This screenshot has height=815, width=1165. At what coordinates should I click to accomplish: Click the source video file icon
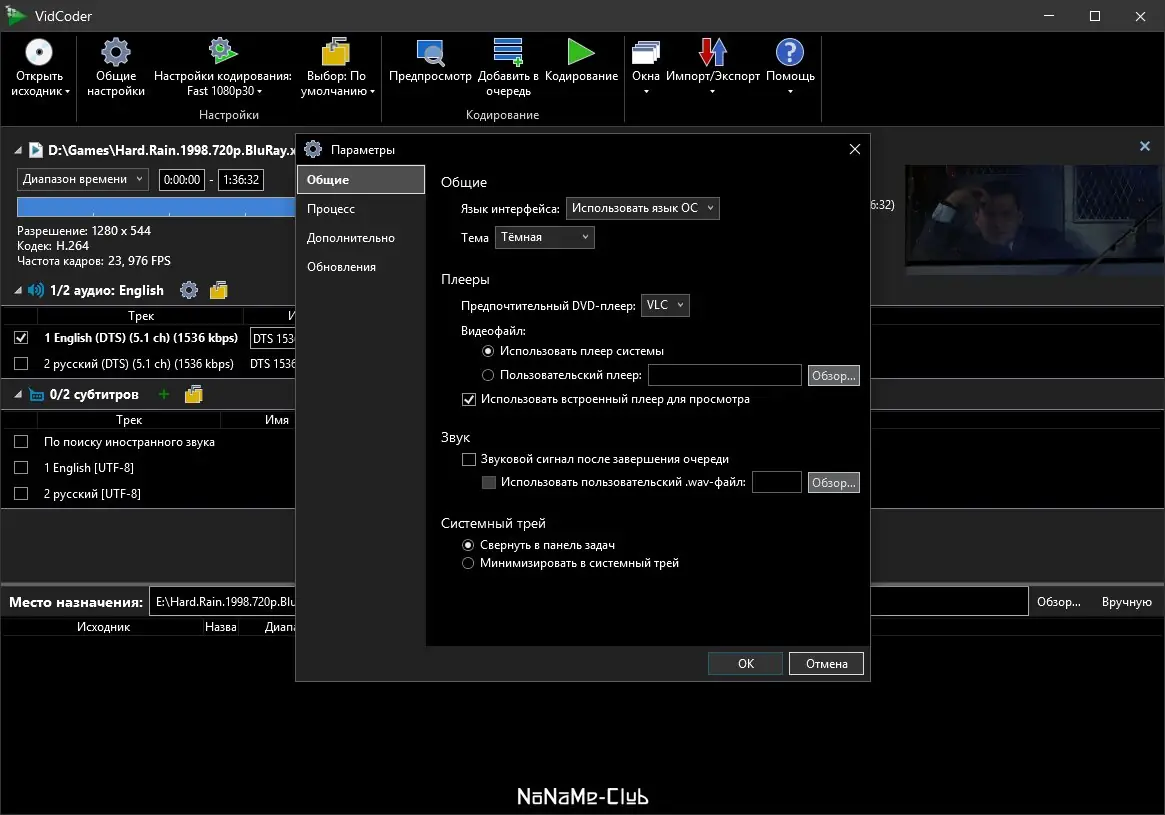point(36,150)
